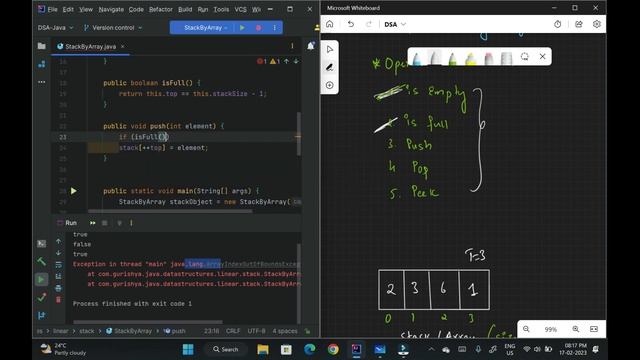Choose the Whiteboard select pointer tool
The height and width of the screenshot is (360, 640).
pyautogui.click(x=330, y=49)
